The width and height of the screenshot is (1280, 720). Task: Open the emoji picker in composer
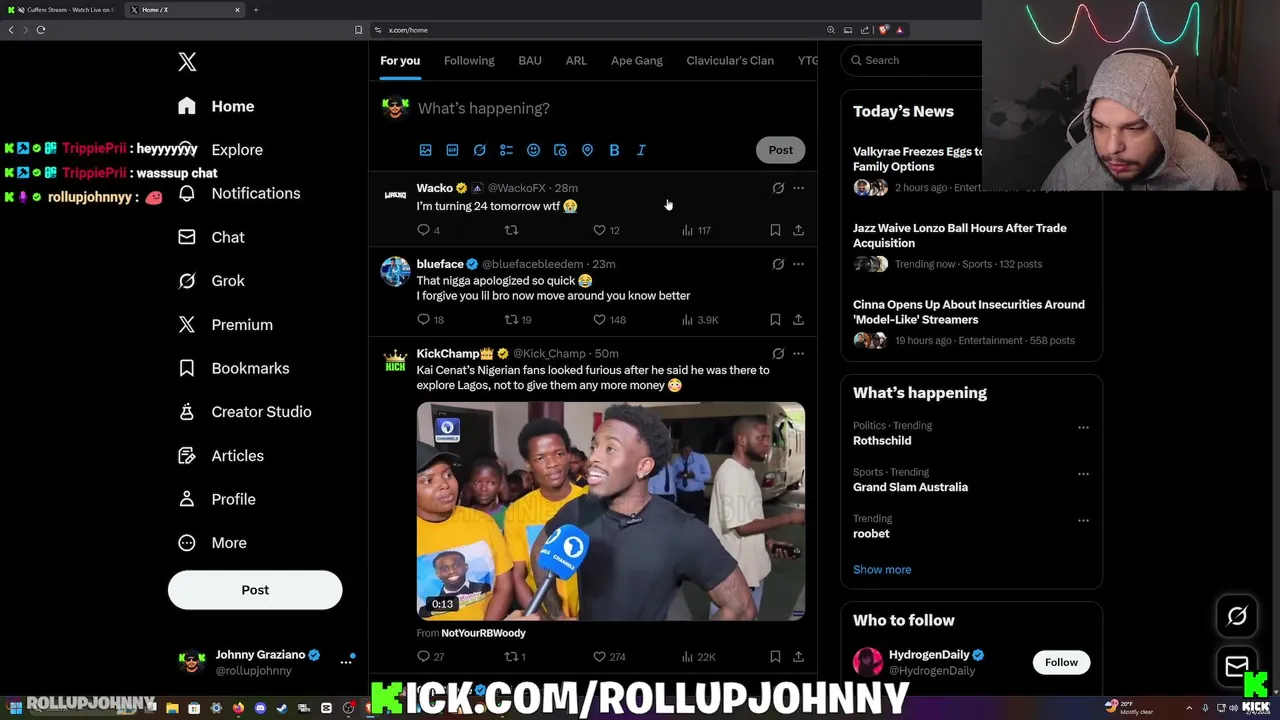point(533,150)
